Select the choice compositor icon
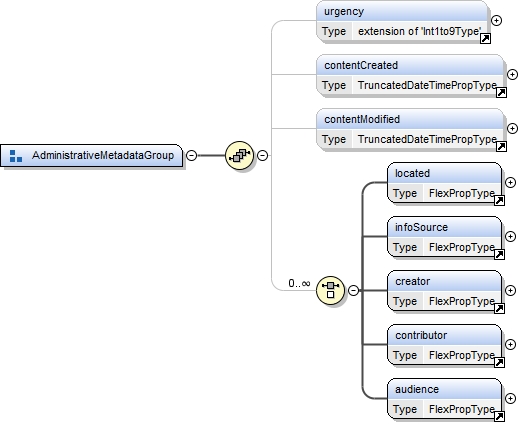This screenshot has width=520, height=424. pyautogui.click(x=330, y=290)
